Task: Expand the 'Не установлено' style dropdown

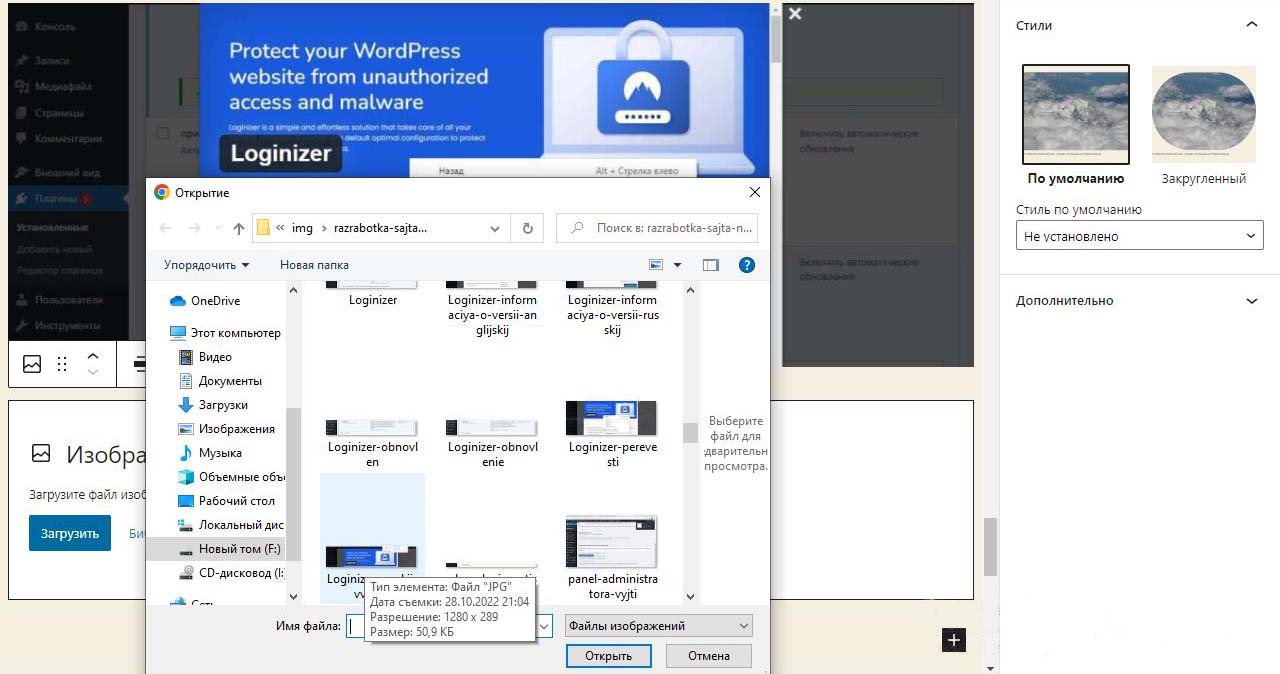Action: [1139, 236]
